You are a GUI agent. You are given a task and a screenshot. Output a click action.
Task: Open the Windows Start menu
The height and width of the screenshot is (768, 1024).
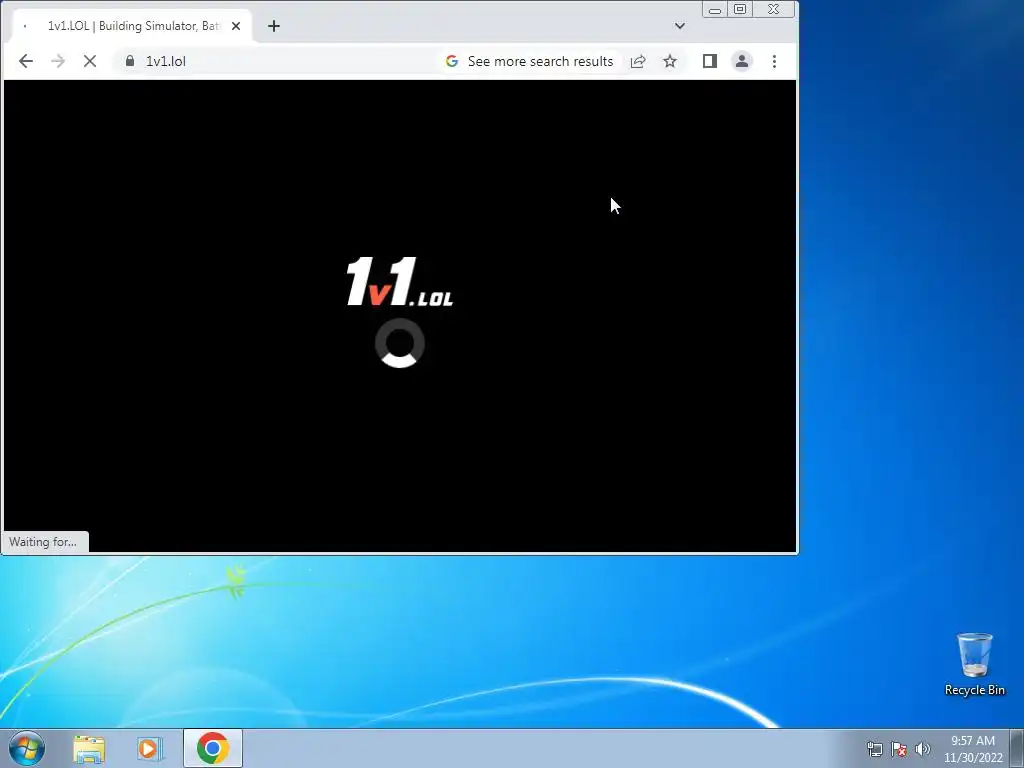point(27,748)
